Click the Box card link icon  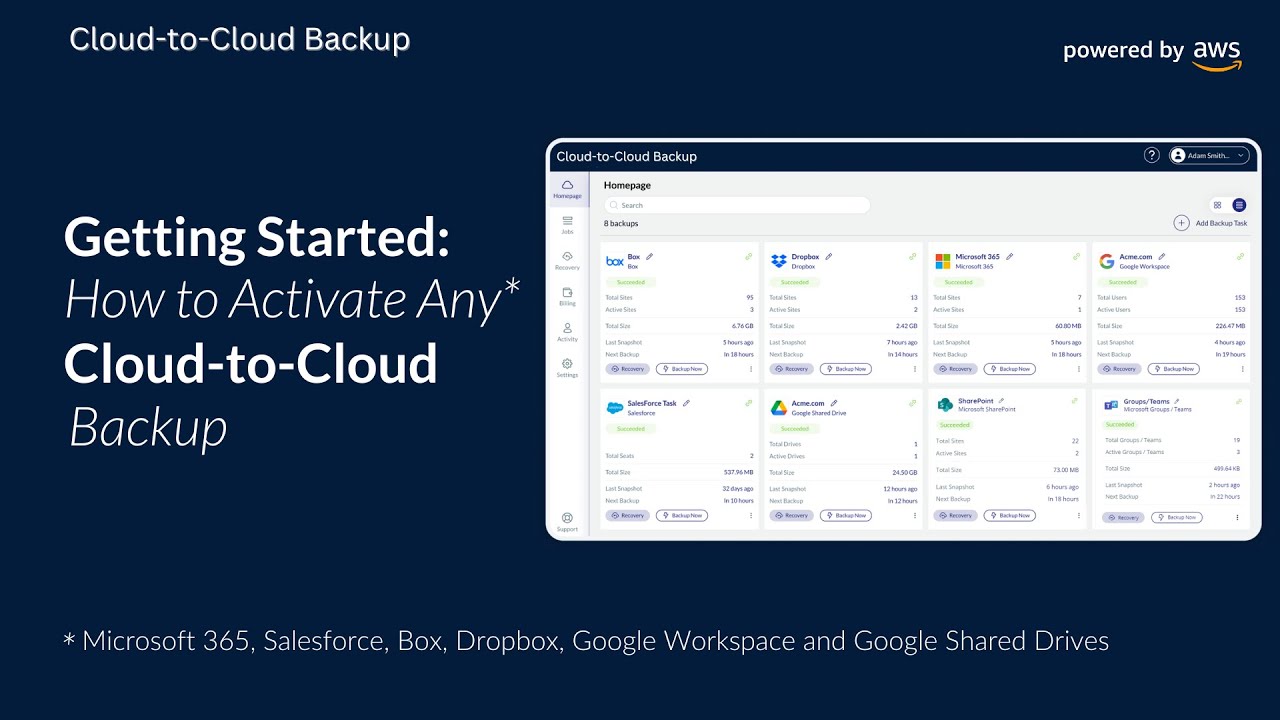748,257
